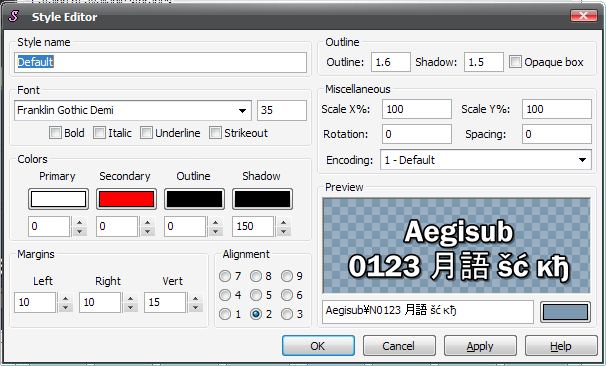Image resolution: width=606 pixels, height=366 pixels.
Task: Click the Scale X% input field
Action: [417, 109]
